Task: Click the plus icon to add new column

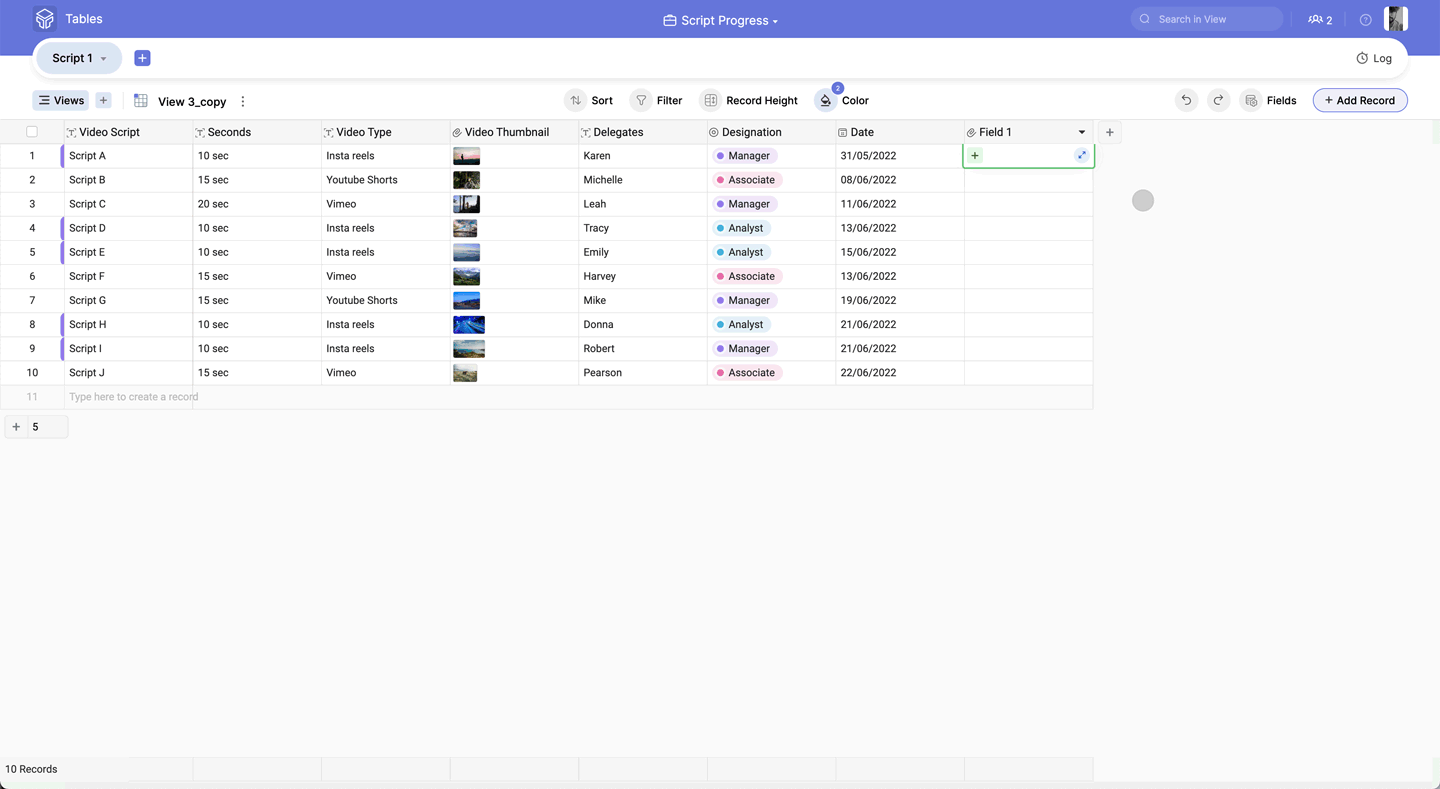Action: 1109,132
